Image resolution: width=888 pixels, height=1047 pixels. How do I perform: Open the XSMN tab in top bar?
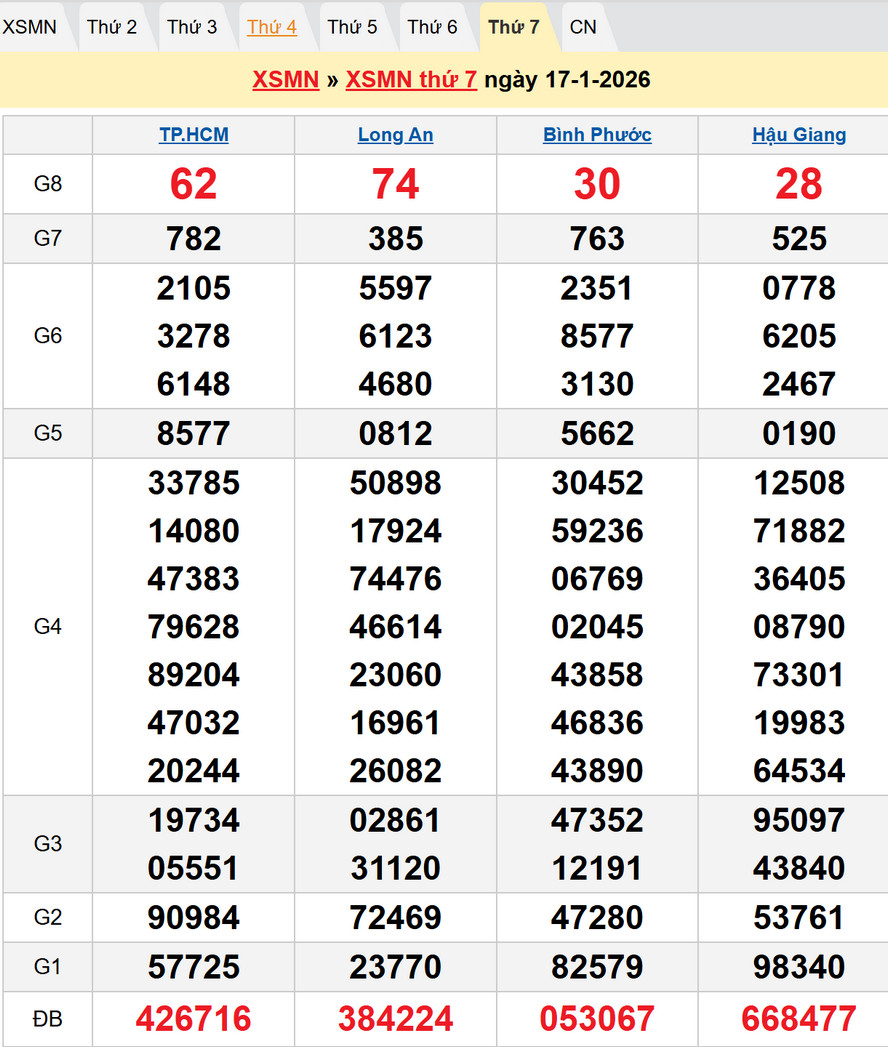point(30,27)
